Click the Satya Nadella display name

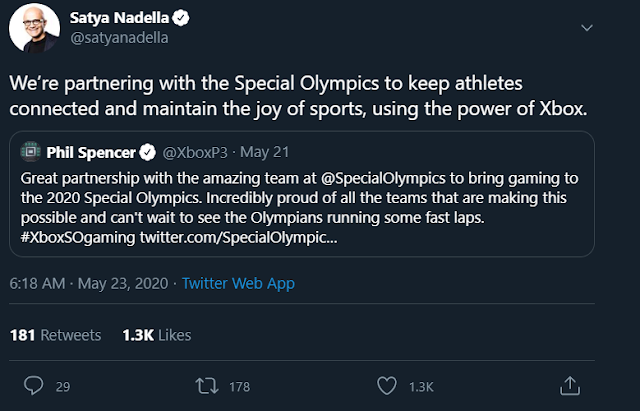(x=120, y=19)
